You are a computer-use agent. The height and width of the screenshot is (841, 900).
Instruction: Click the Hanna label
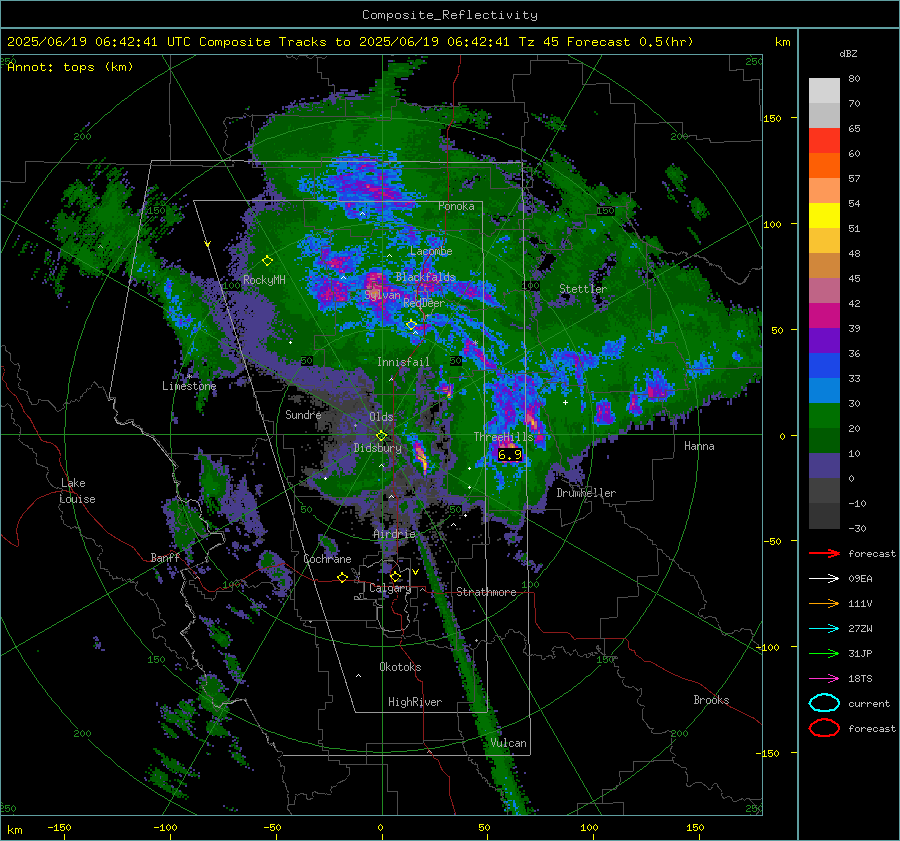pos(699,446)
